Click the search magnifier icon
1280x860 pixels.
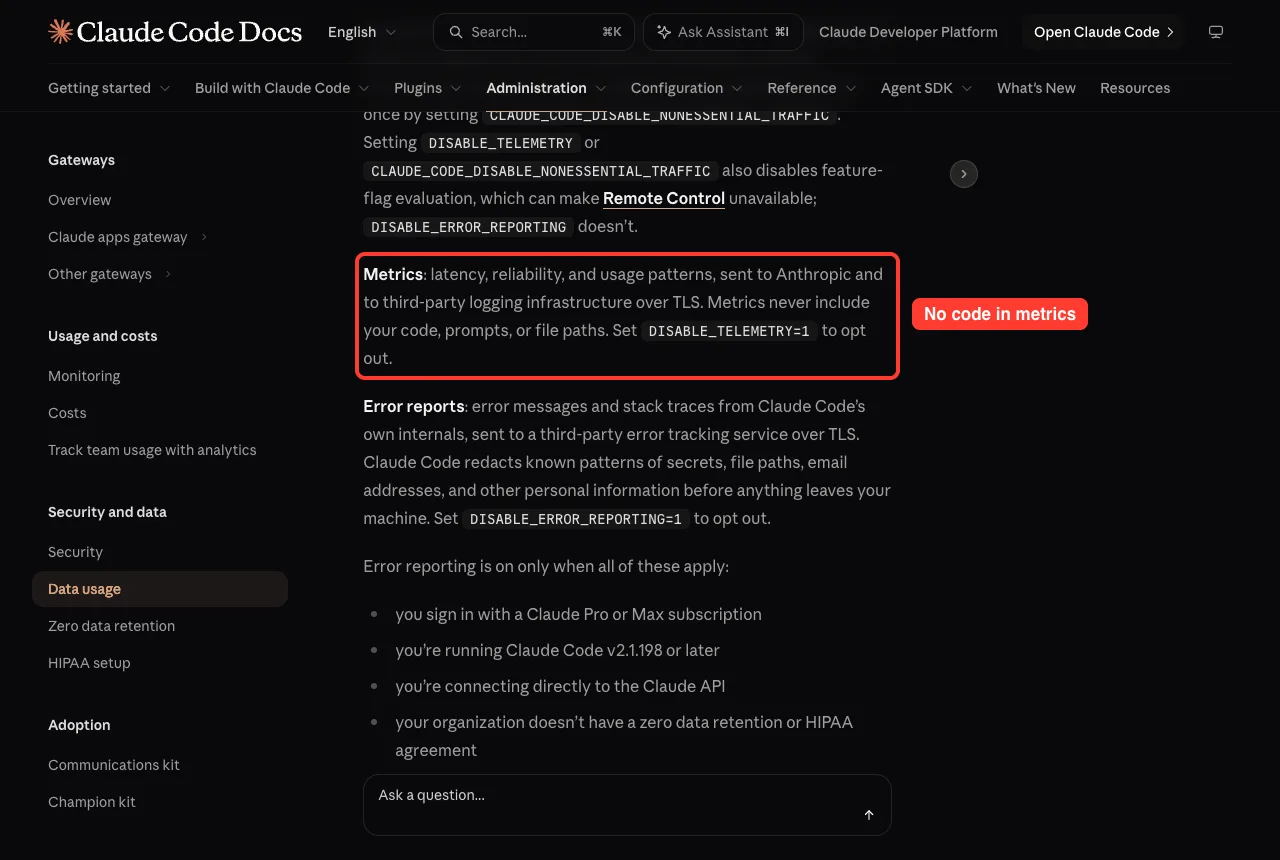[x=456, y=32]
